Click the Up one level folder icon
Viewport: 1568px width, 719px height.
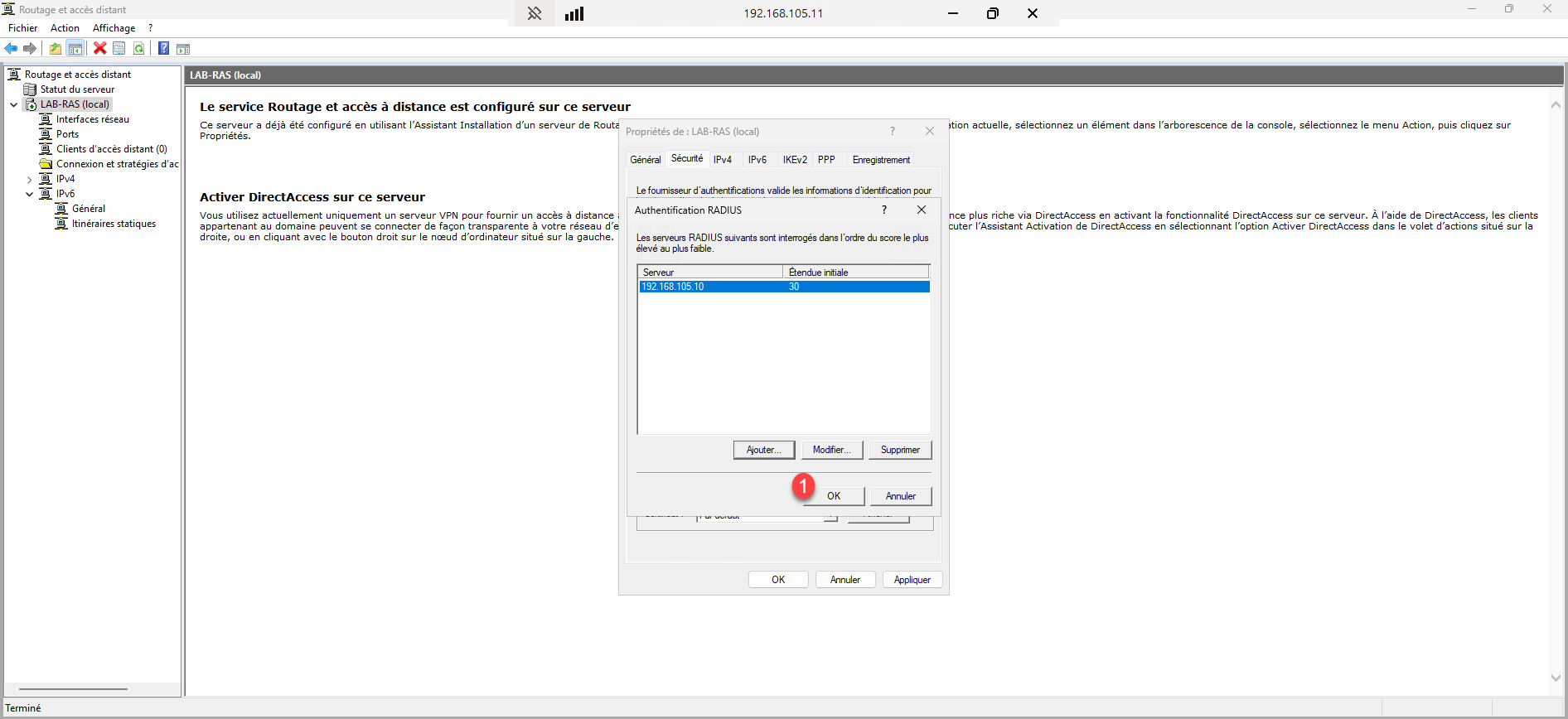(56, 49)
